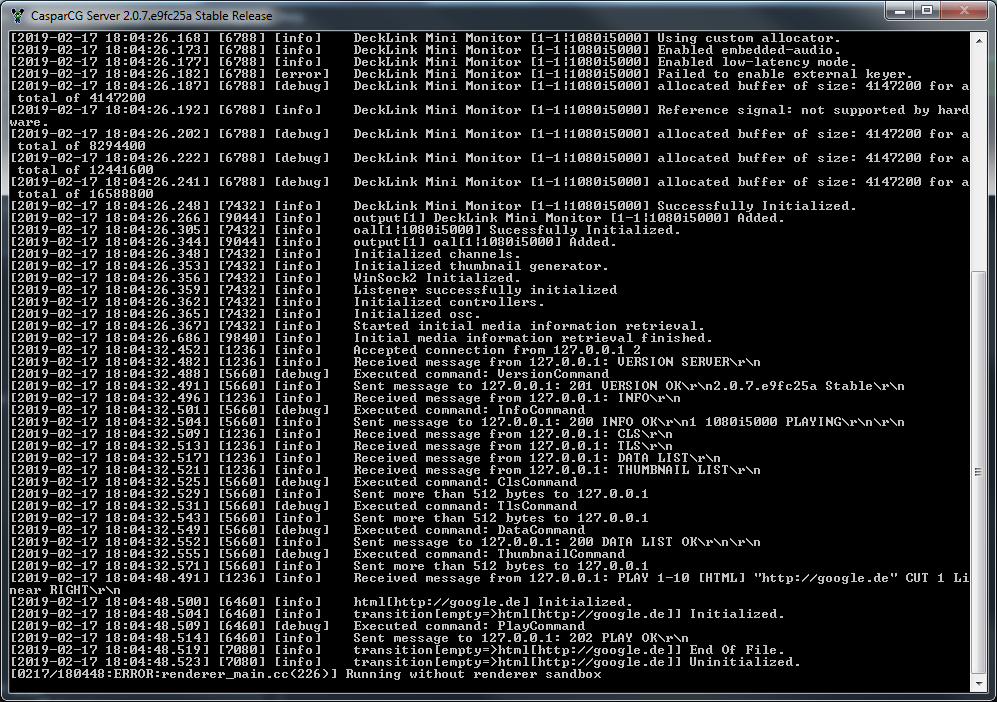This screenshot has width=997, height=702.
Task: Click the scrollbar down arrow
Action: 979,684
